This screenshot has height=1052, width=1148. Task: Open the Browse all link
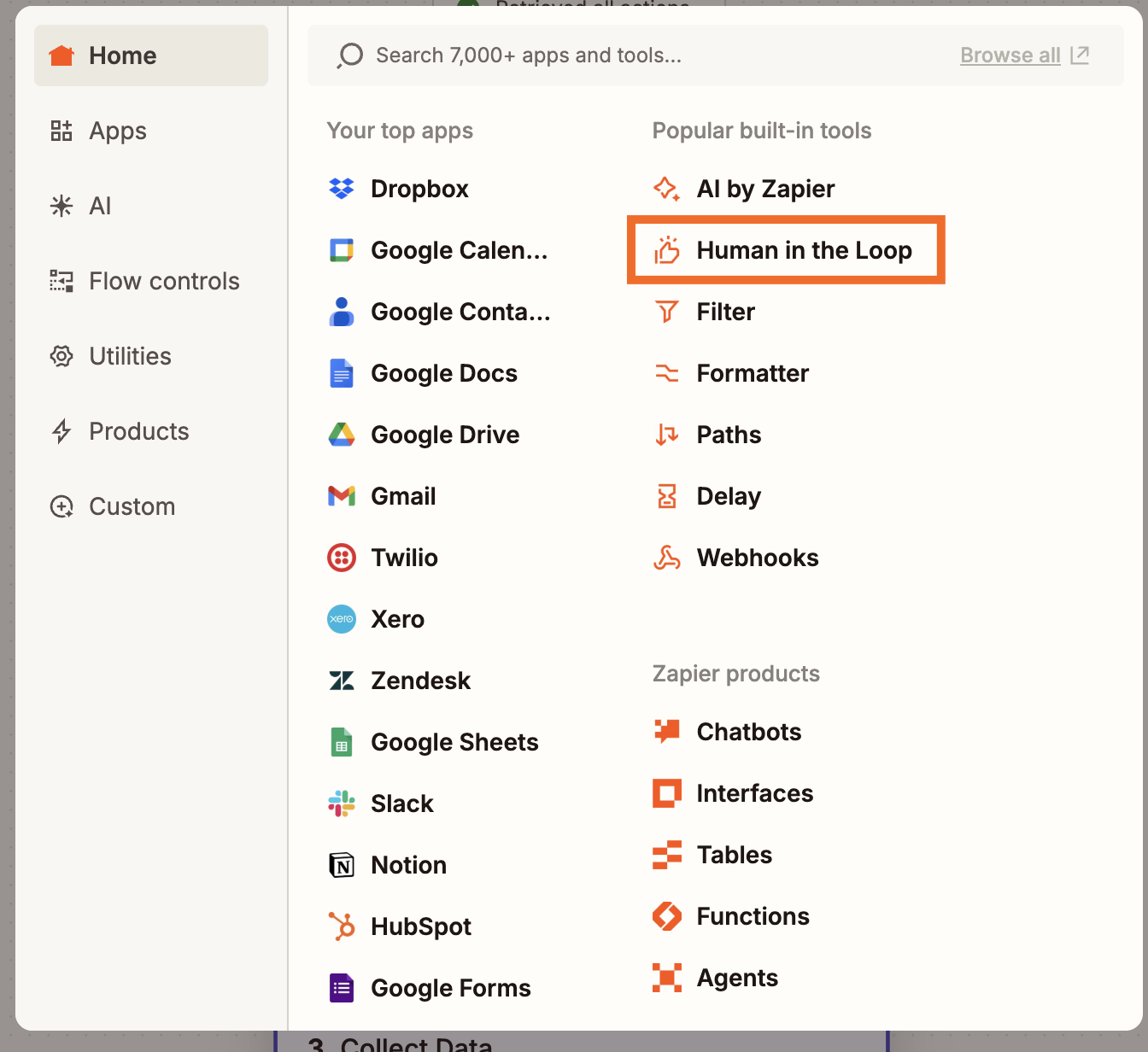pyautogui.click(x=1010, y=56)
